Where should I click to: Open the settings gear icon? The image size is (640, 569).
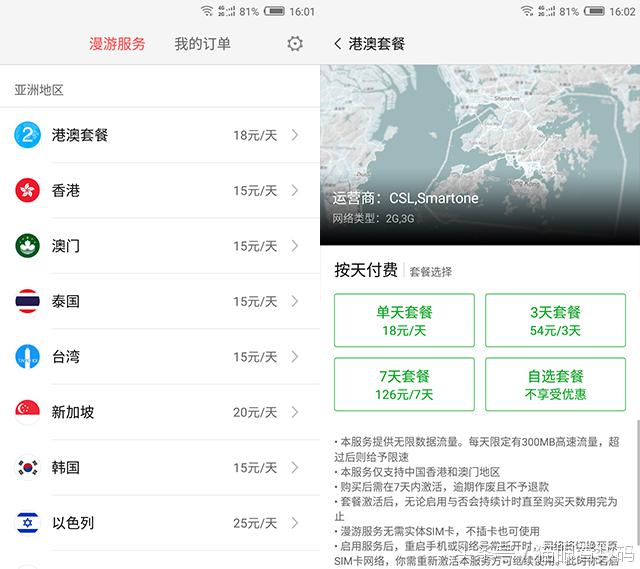click(x=295, y=43)
